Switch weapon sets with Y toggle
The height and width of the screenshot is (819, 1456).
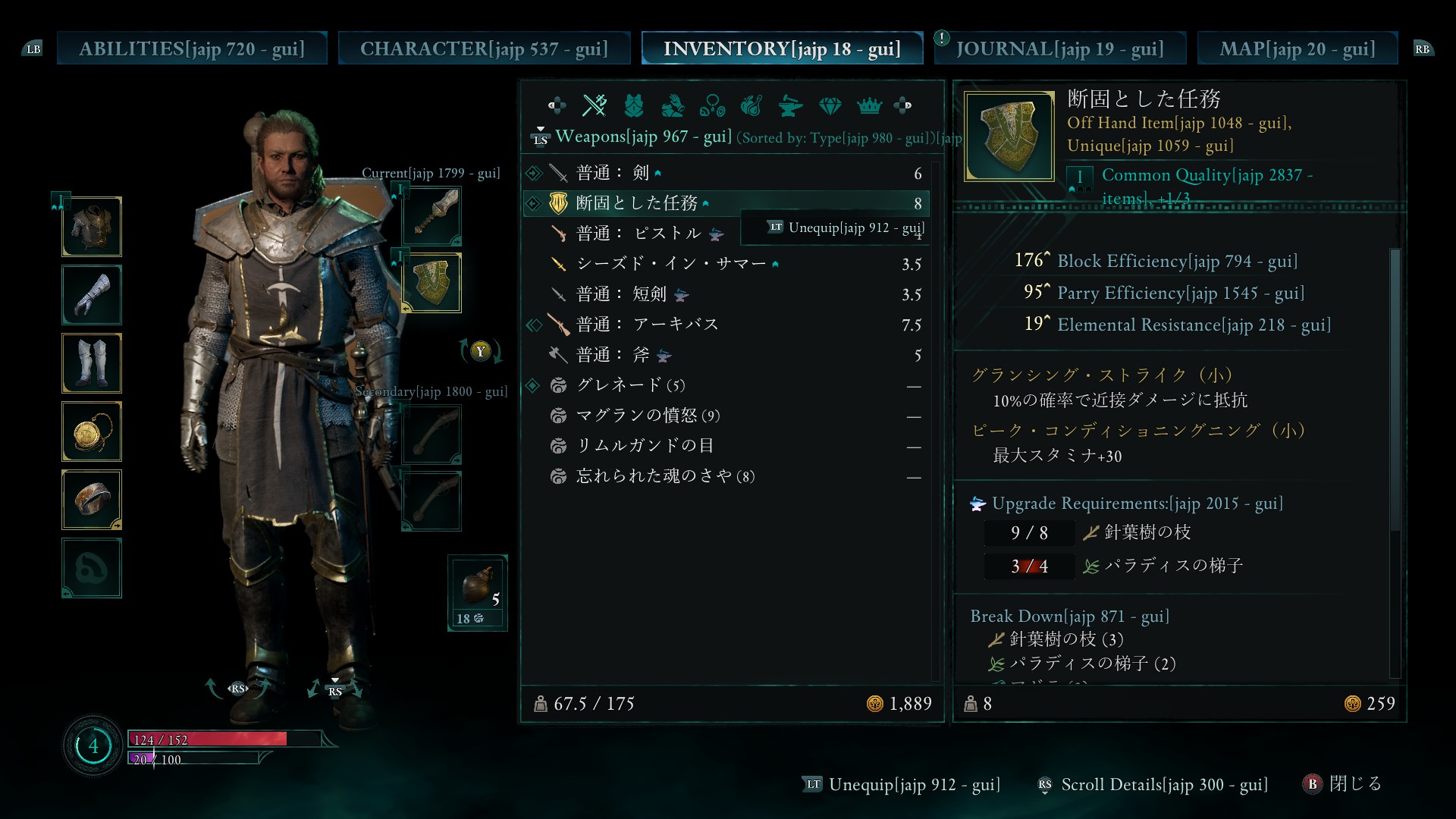[x=480, y=351]
